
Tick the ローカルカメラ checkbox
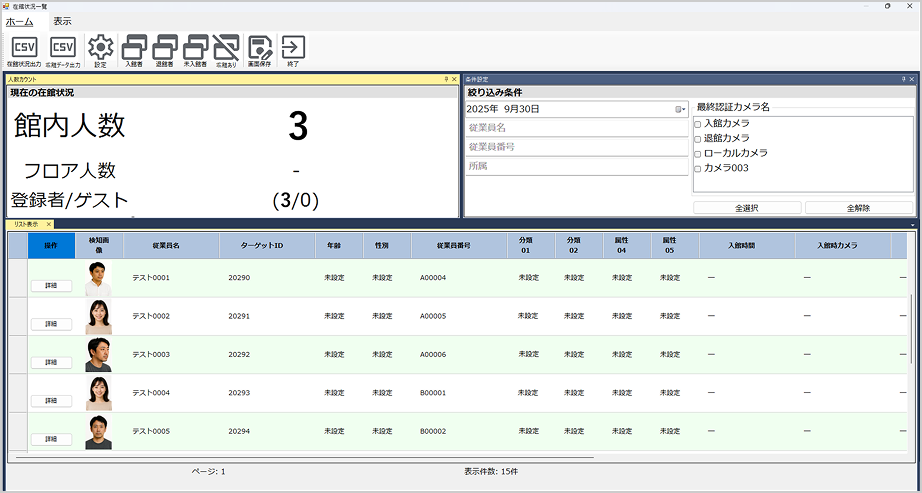point(698,153)
